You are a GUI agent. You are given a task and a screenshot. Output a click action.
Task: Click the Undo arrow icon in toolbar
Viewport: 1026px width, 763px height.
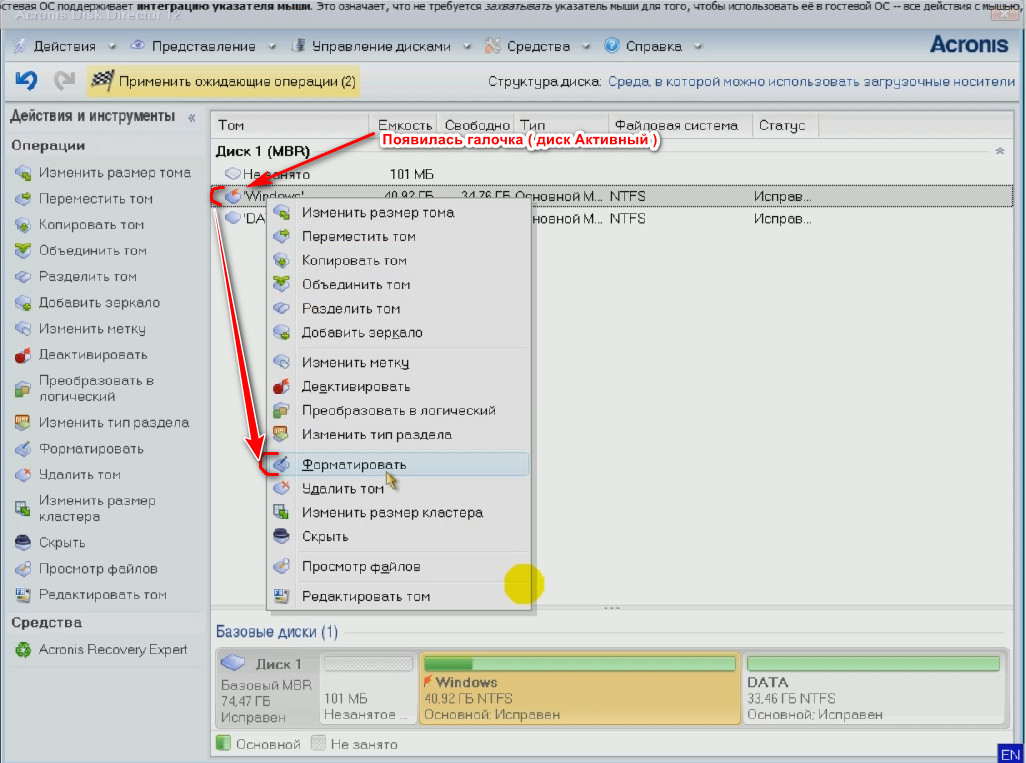tap(26, 80)
